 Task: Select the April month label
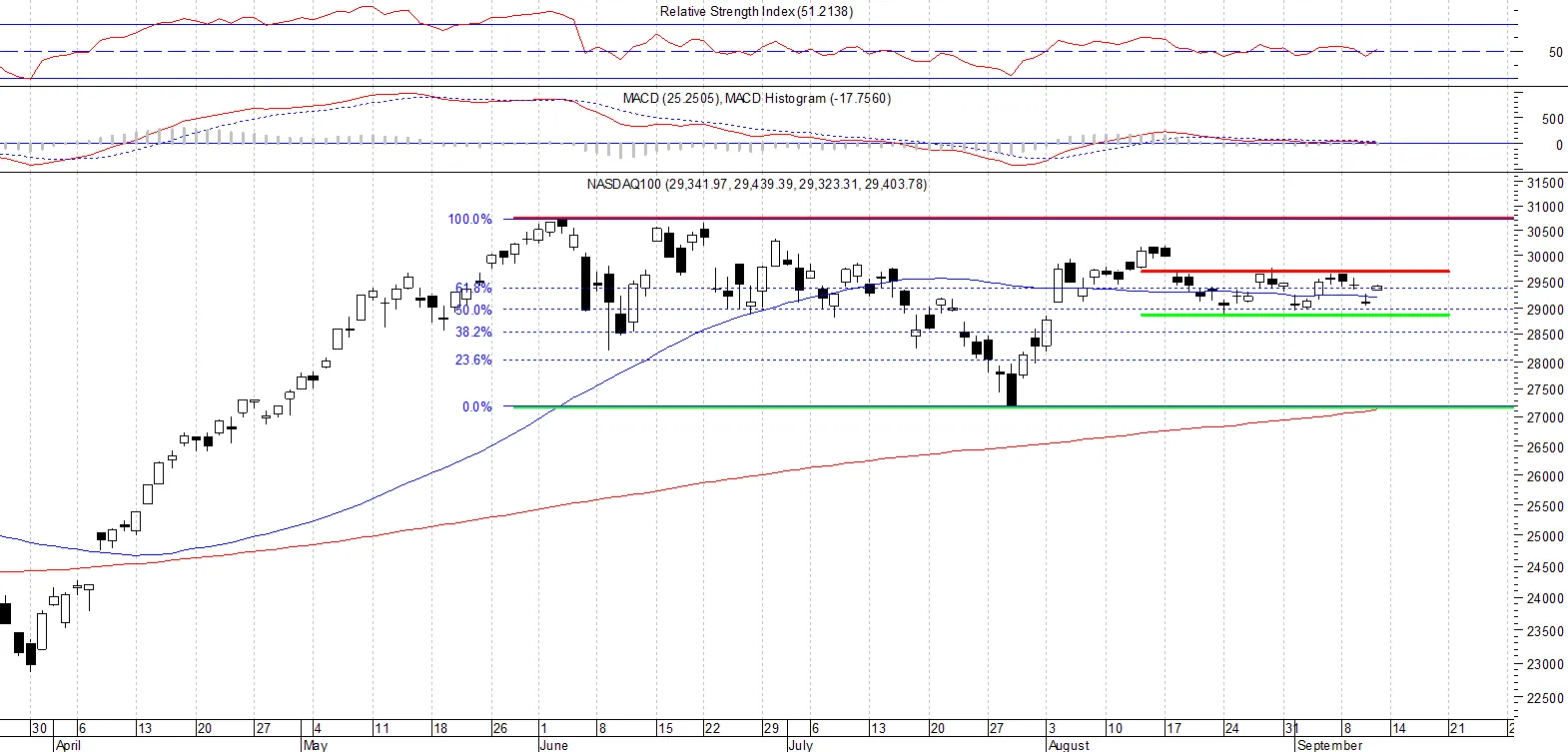68,745
